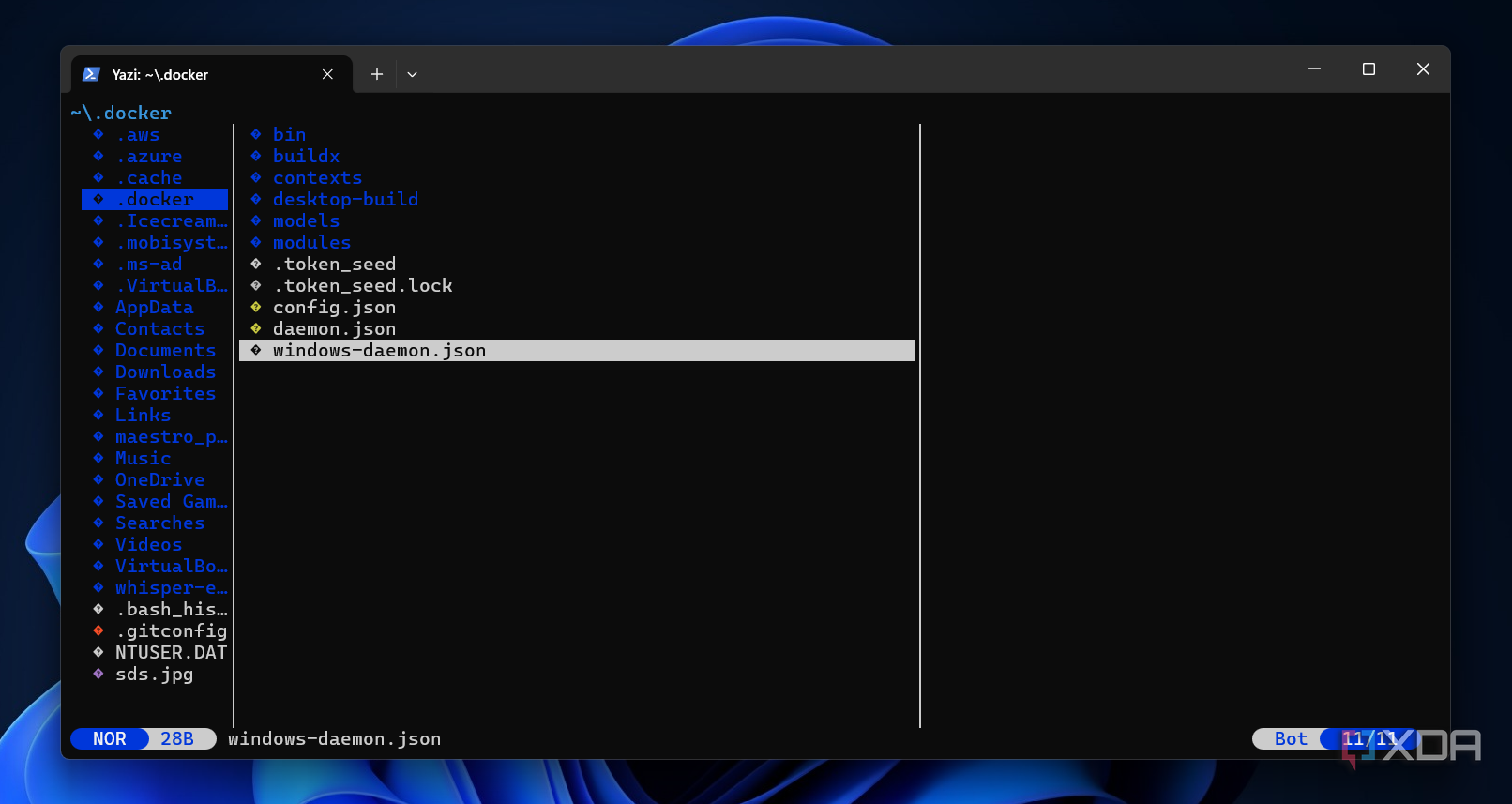Select the Saved Gam… folder
The width and height of the screenshot is (1512, 804).
pyautogui.click(x=172, y=502)
